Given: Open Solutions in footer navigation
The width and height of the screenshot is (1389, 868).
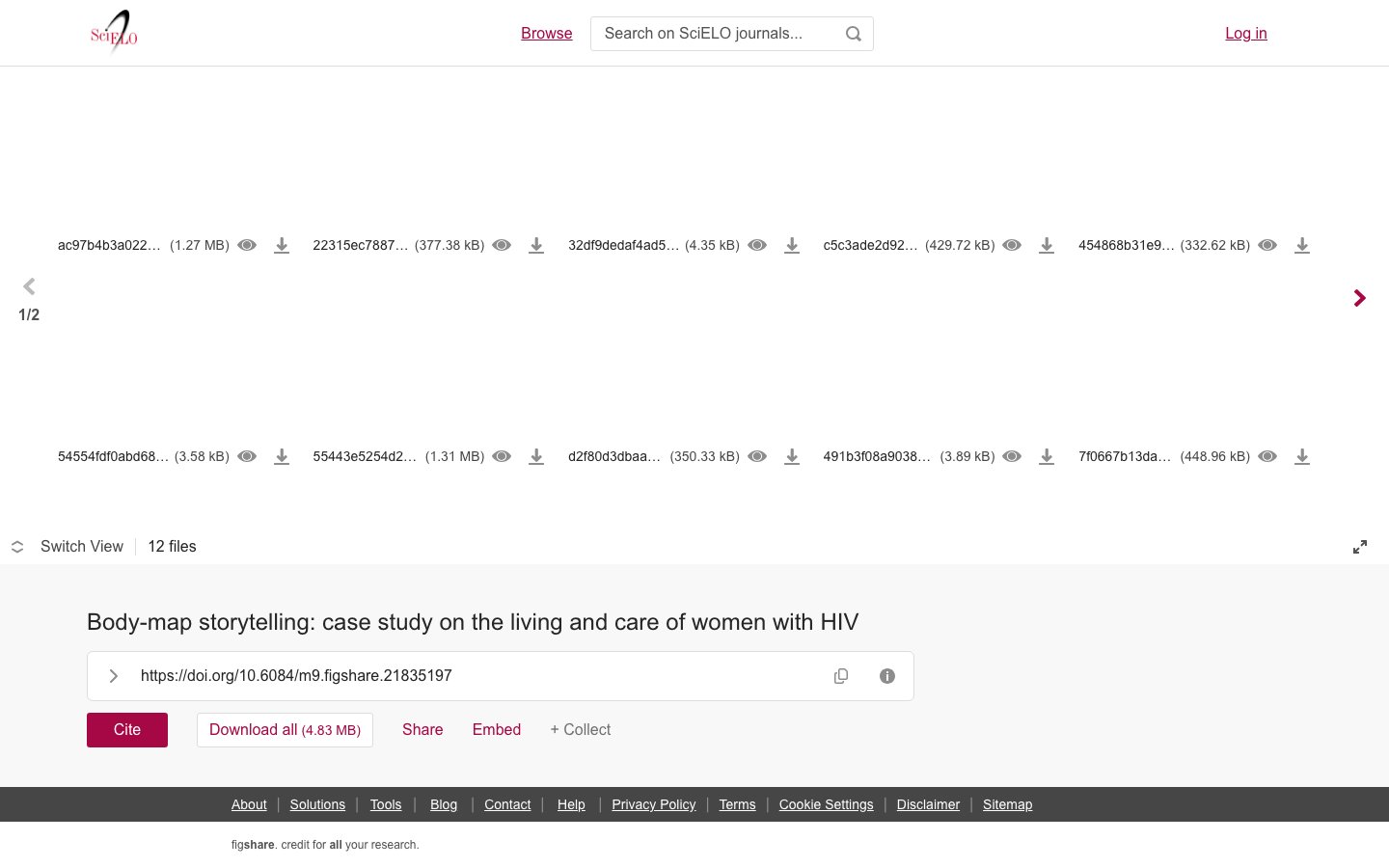Looking at the screenshot, I should (317, 804).
